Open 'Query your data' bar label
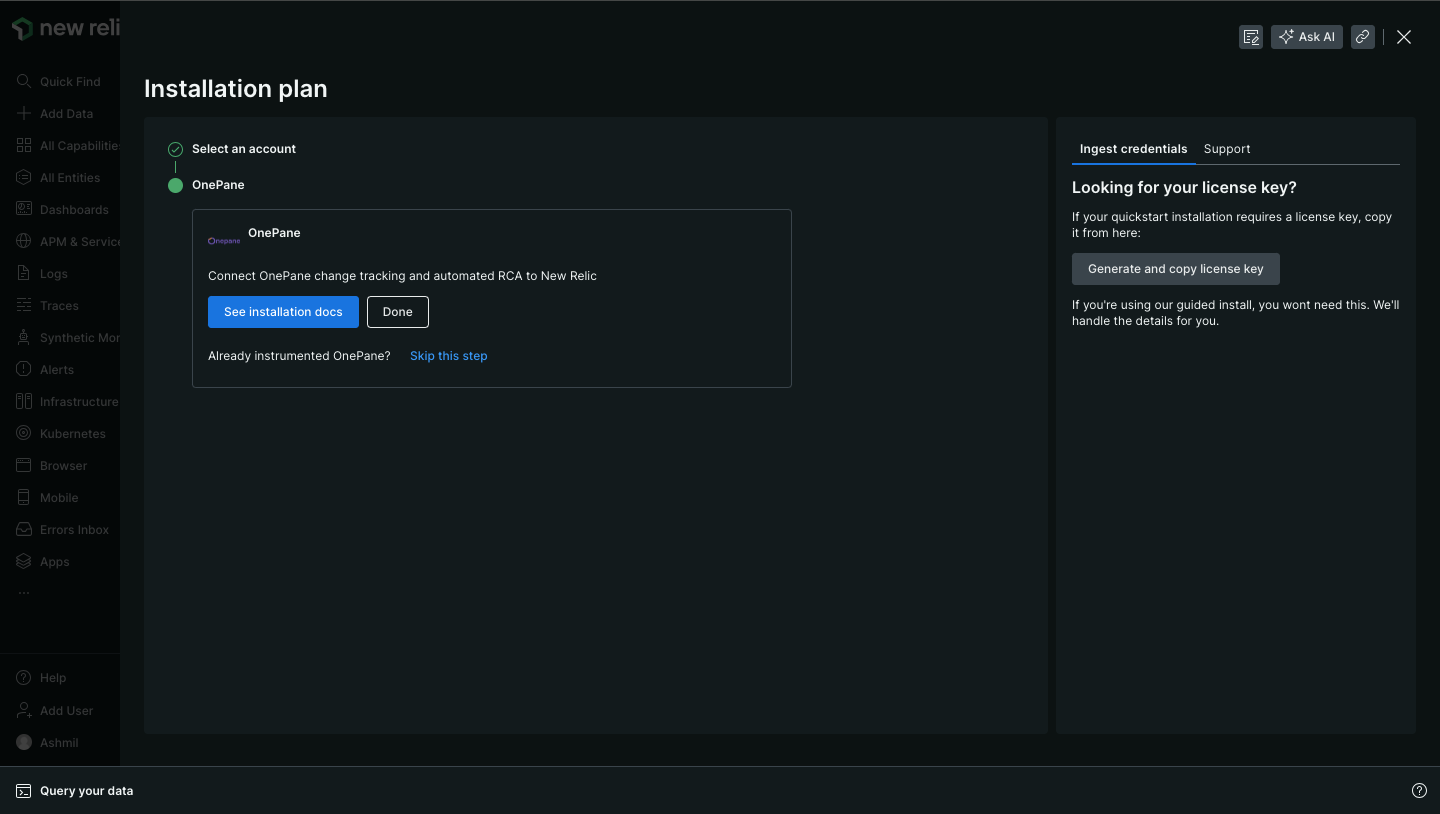Viewport: 1440px width, 814px height. (x=87, y=791)
